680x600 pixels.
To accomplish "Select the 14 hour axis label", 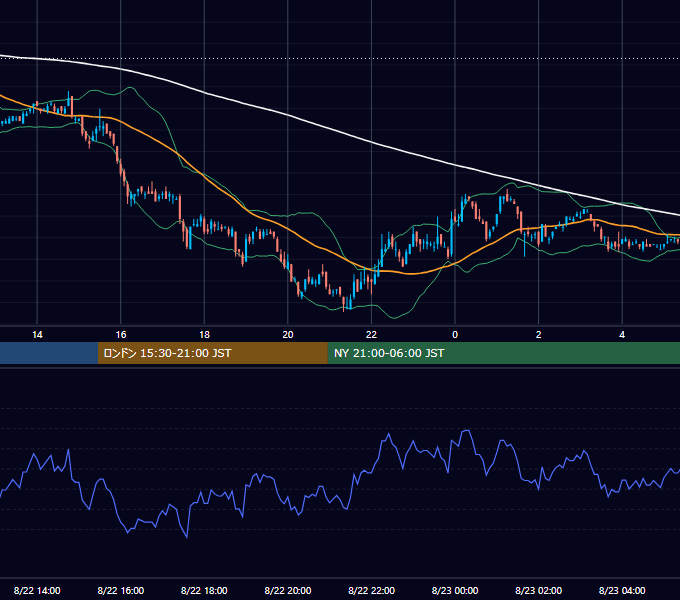I will tap(37, 335).
